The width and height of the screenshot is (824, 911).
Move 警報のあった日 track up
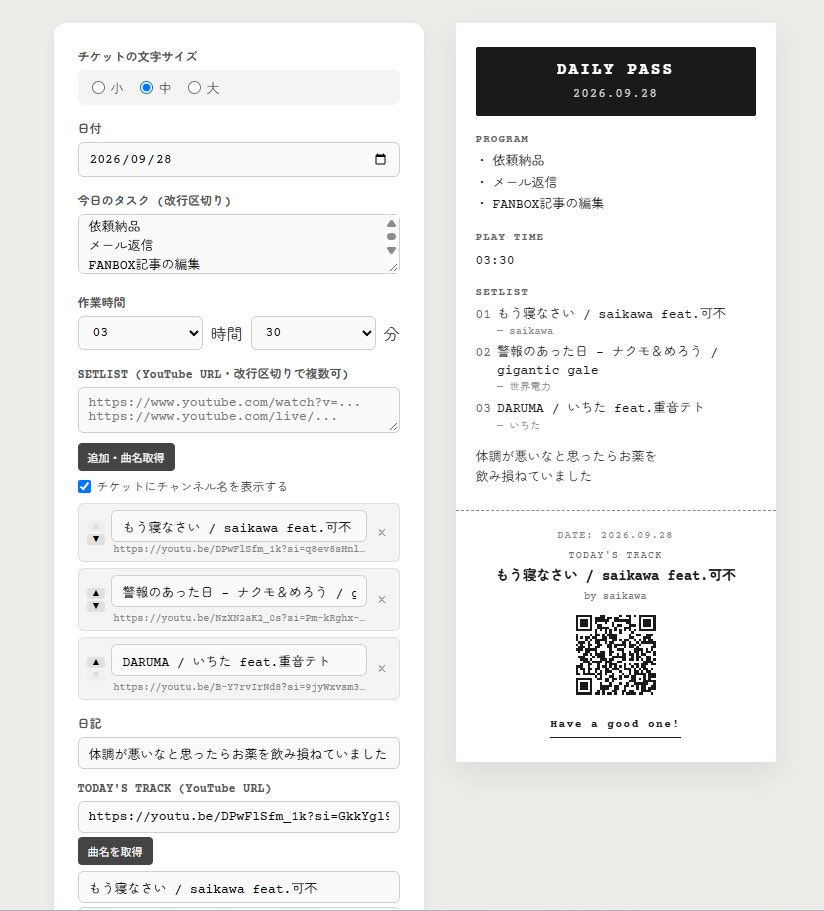click(96, 593)
